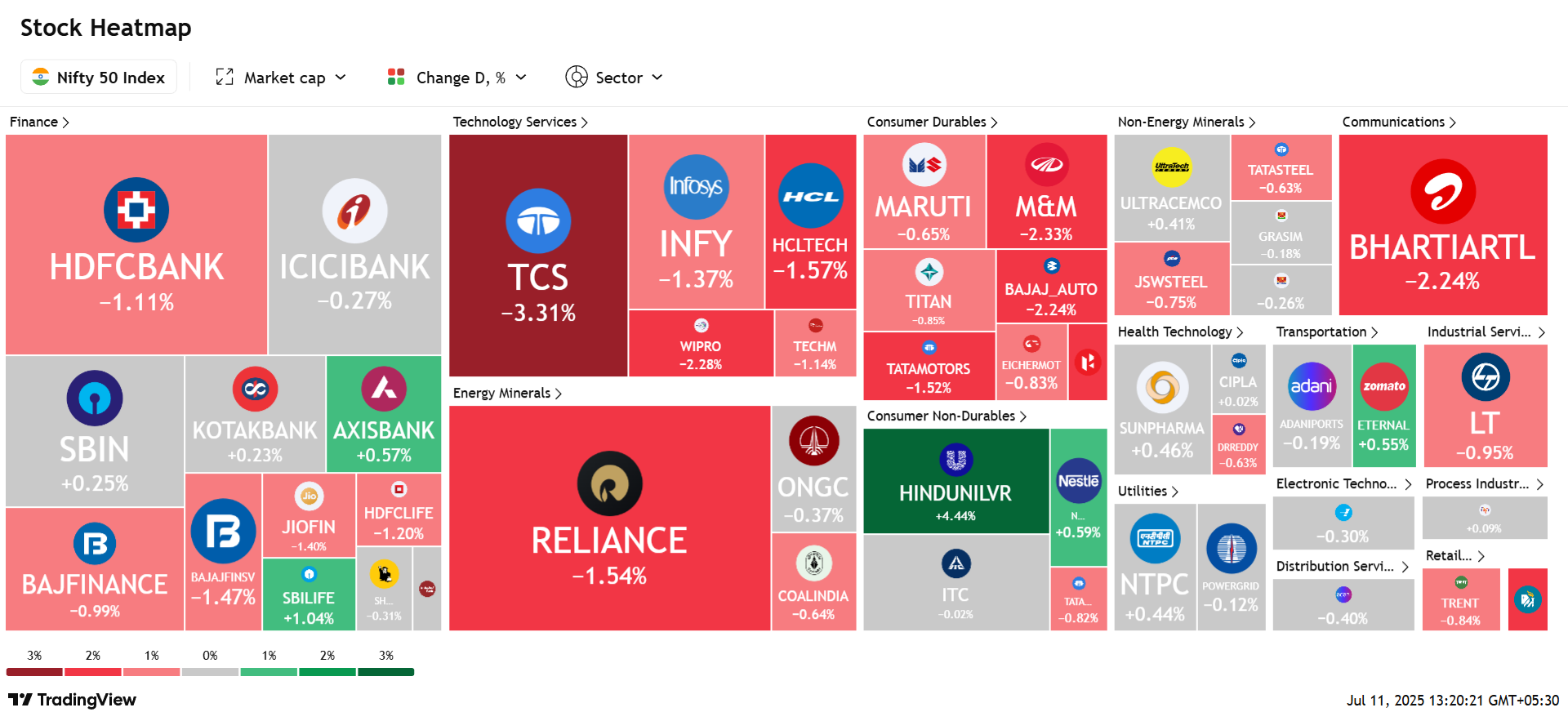Open the Change D, % color dropdown

[457, 77]
